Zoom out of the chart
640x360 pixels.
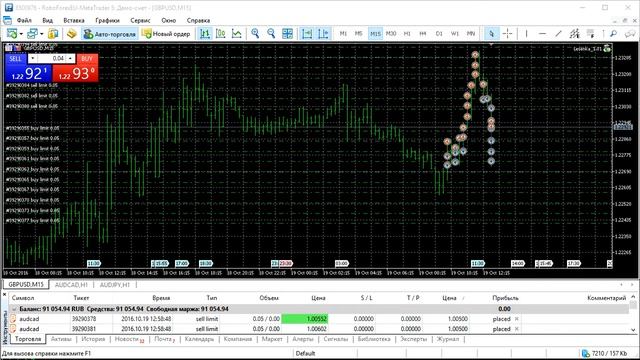click(x=271, y=33)
